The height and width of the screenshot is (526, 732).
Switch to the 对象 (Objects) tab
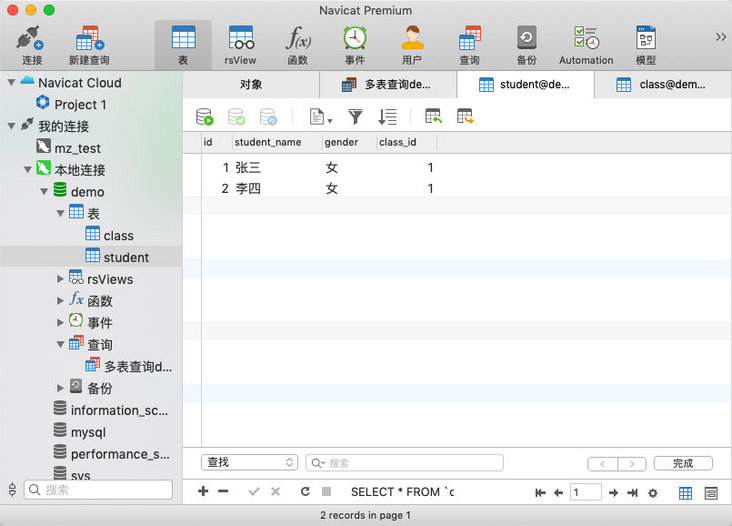coord(251,85)
